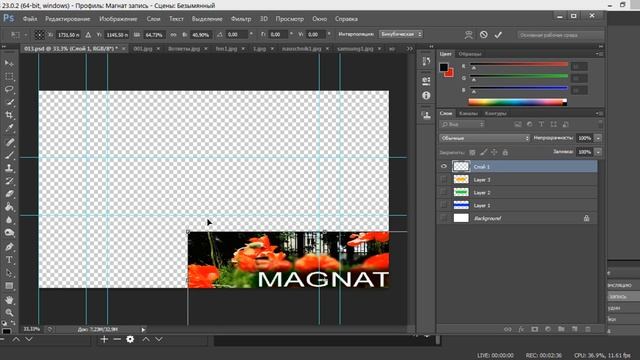Show Background layer via its visibility box
Viewport: 640px width, 360px height.
tap(444, 218)
